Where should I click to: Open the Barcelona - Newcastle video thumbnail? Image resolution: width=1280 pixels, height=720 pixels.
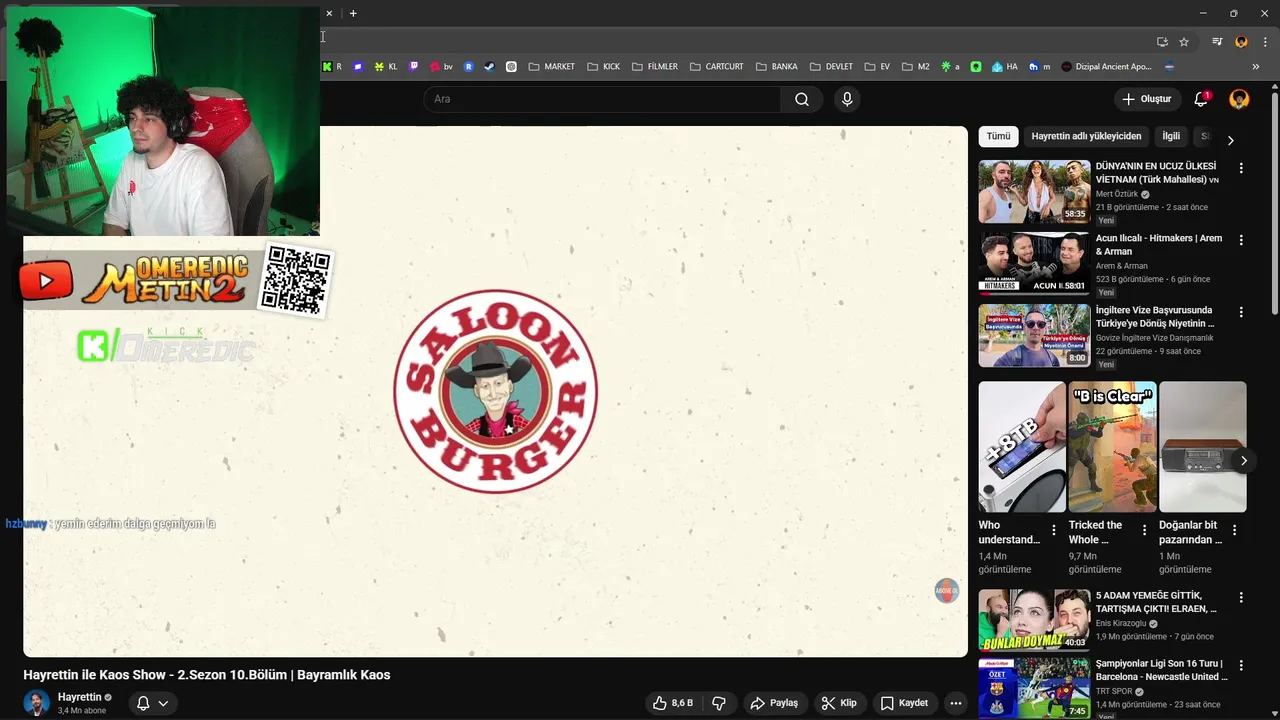tap(1034, 688)
